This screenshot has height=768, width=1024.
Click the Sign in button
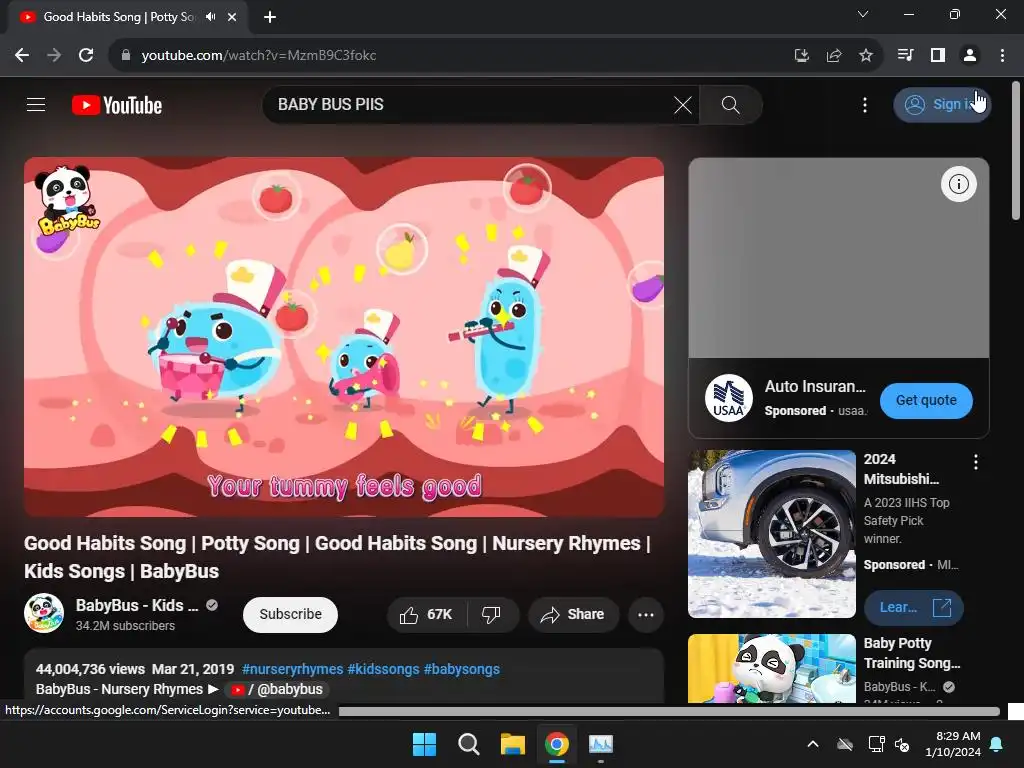[942, 104]
